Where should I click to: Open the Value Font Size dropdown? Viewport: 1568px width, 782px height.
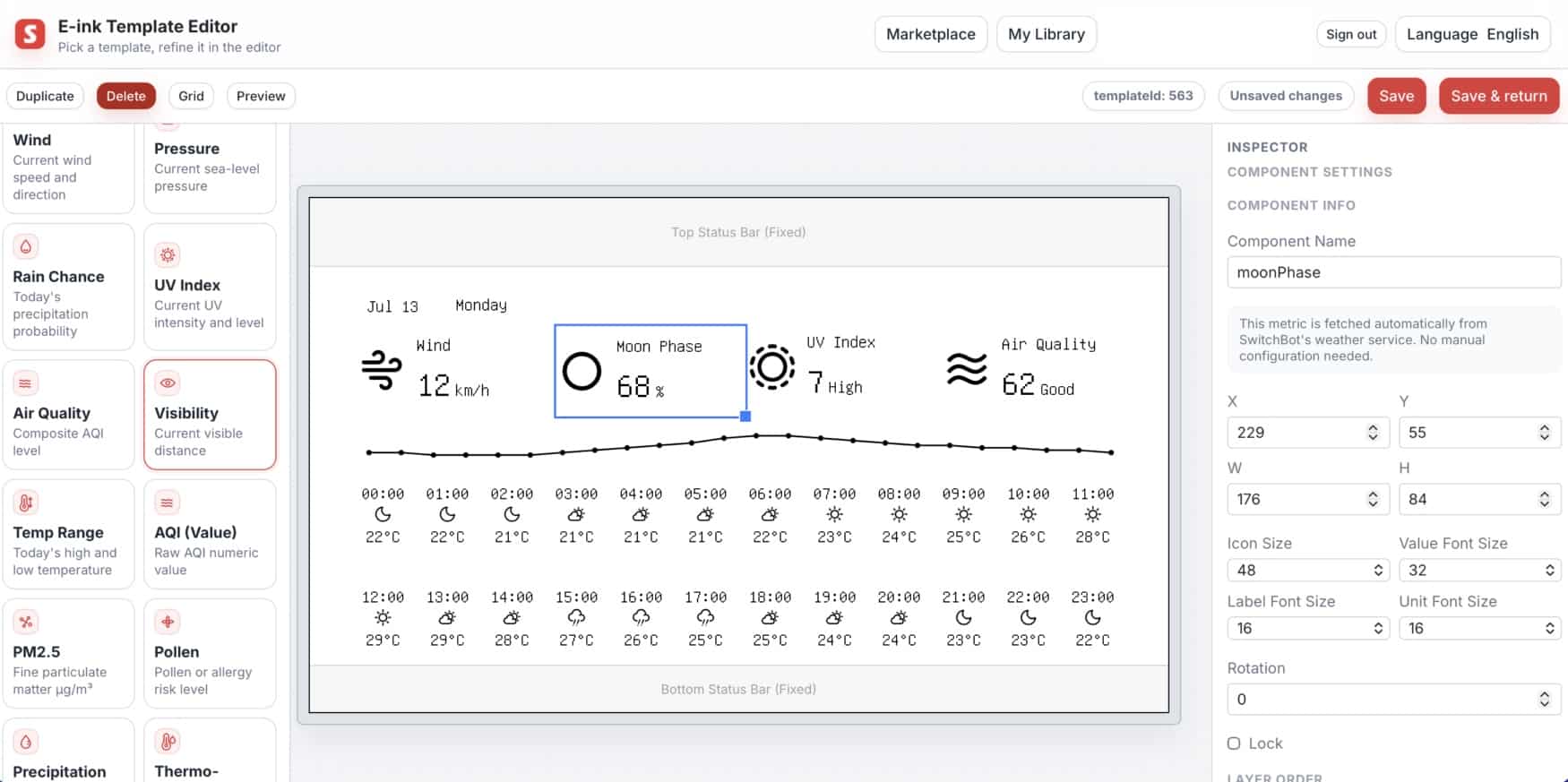coord(1479,571)
